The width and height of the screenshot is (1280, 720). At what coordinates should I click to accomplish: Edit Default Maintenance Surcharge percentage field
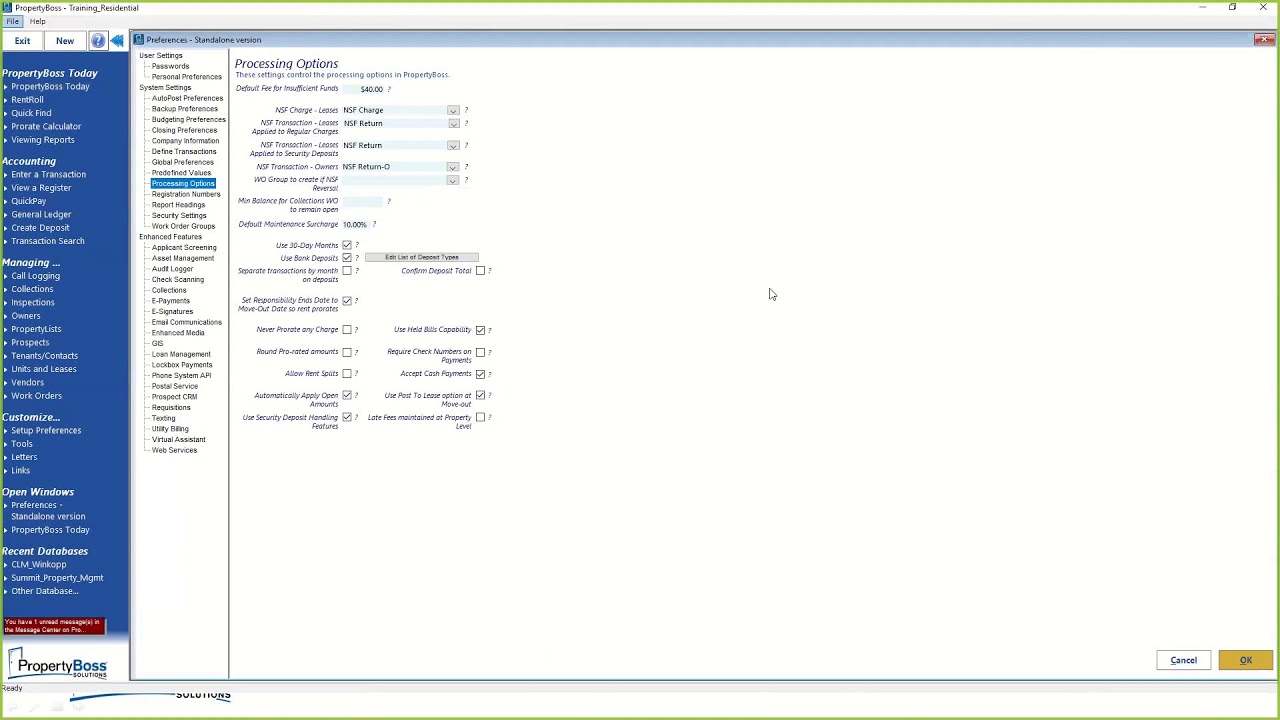click(x=355, y=224)
